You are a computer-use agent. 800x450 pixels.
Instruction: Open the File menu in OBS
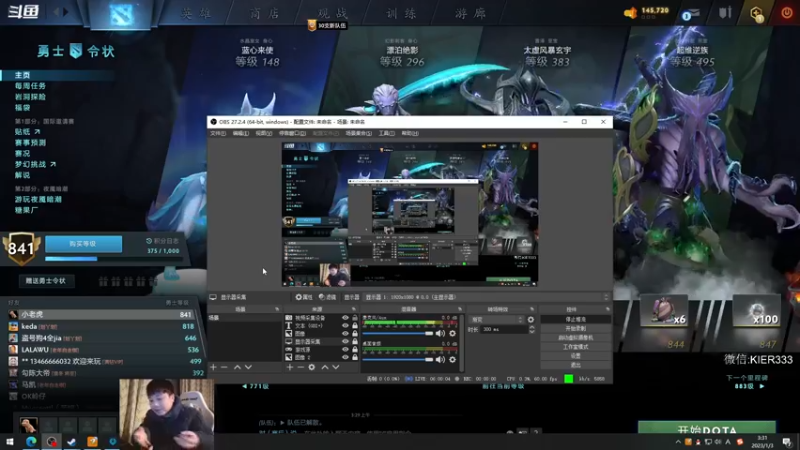coord(218,133)
